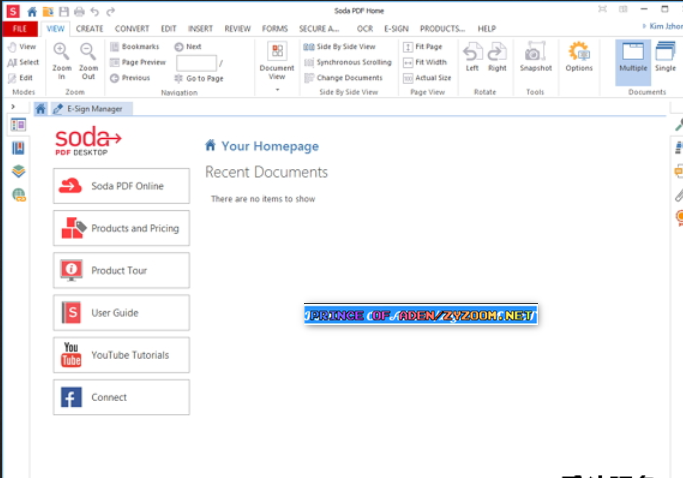Open Products and Pricing
The height and width of the screenshot is (478, 683).
pyautogui.click(x=122, y=228)
